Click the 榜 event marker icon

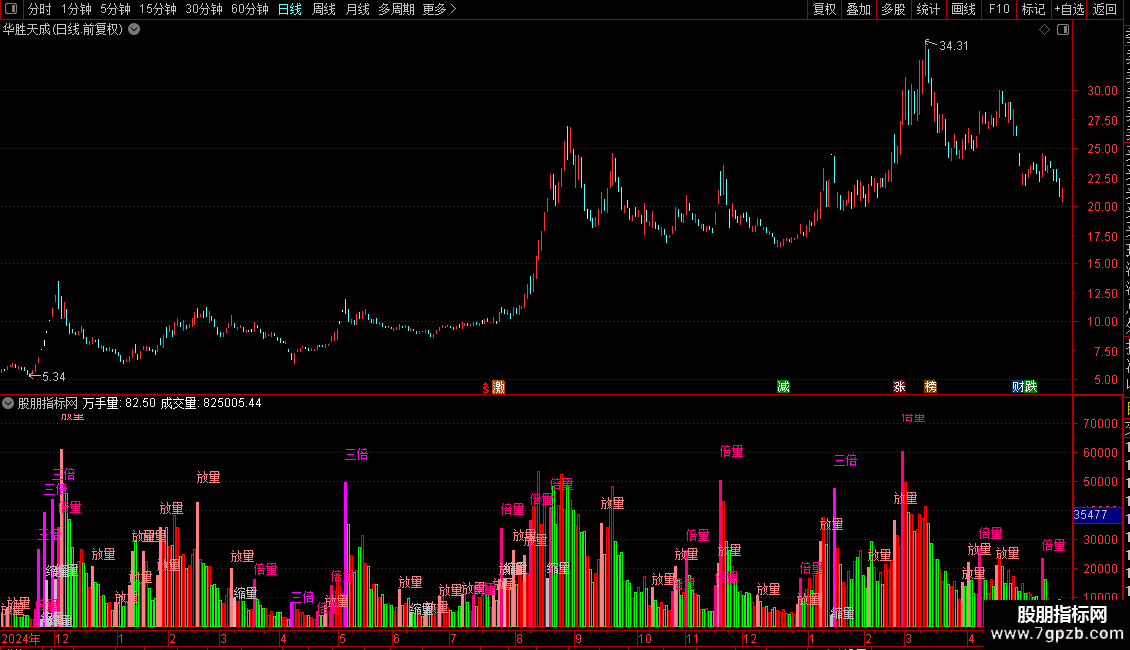(x=930, y=387)
